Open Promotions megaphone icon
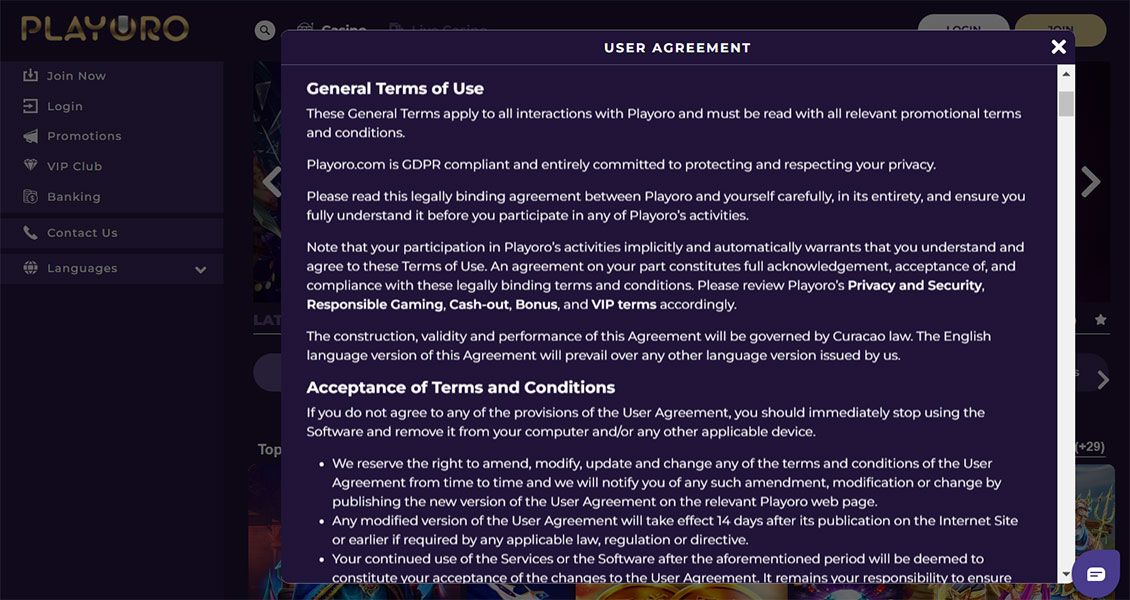The image size is (1130, 600). [x=30, y=136]
